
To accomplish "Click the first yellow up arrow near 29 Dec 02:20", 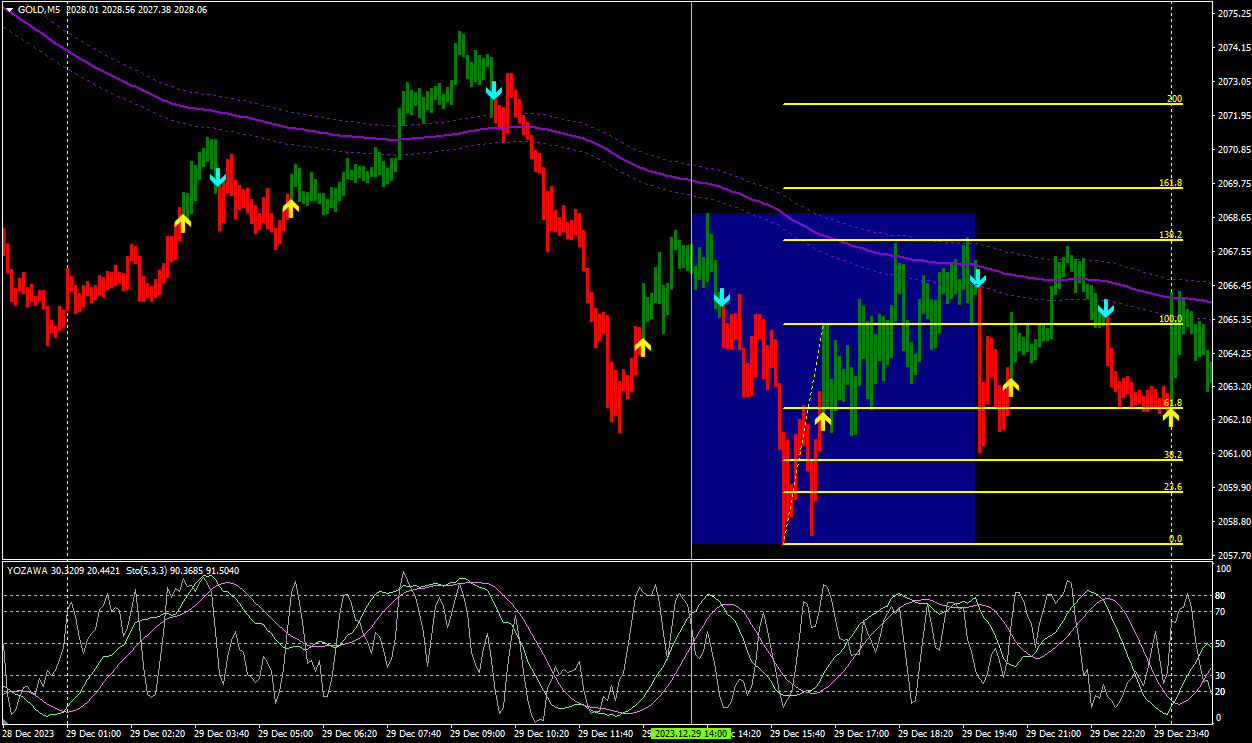I will pos(182,221).
